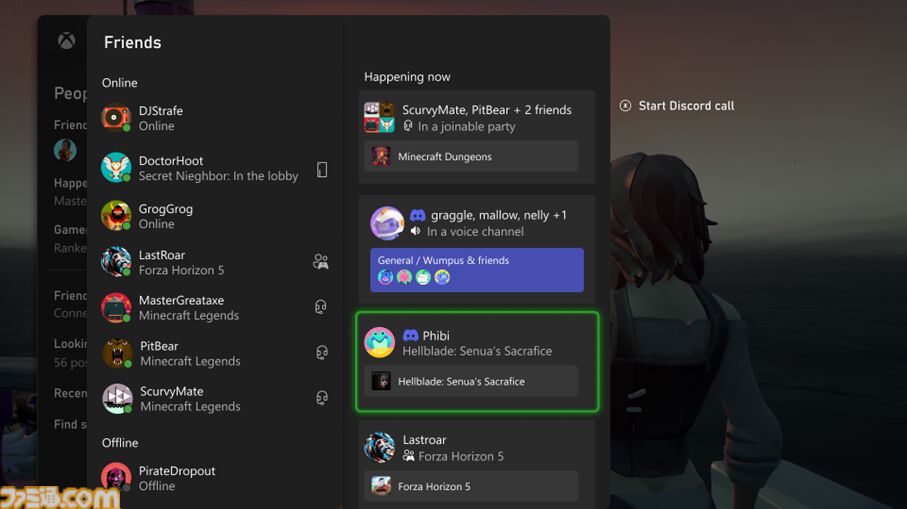Select PirateDropout offline friend name
Screen dimensions: 907x509
(177, 471)
